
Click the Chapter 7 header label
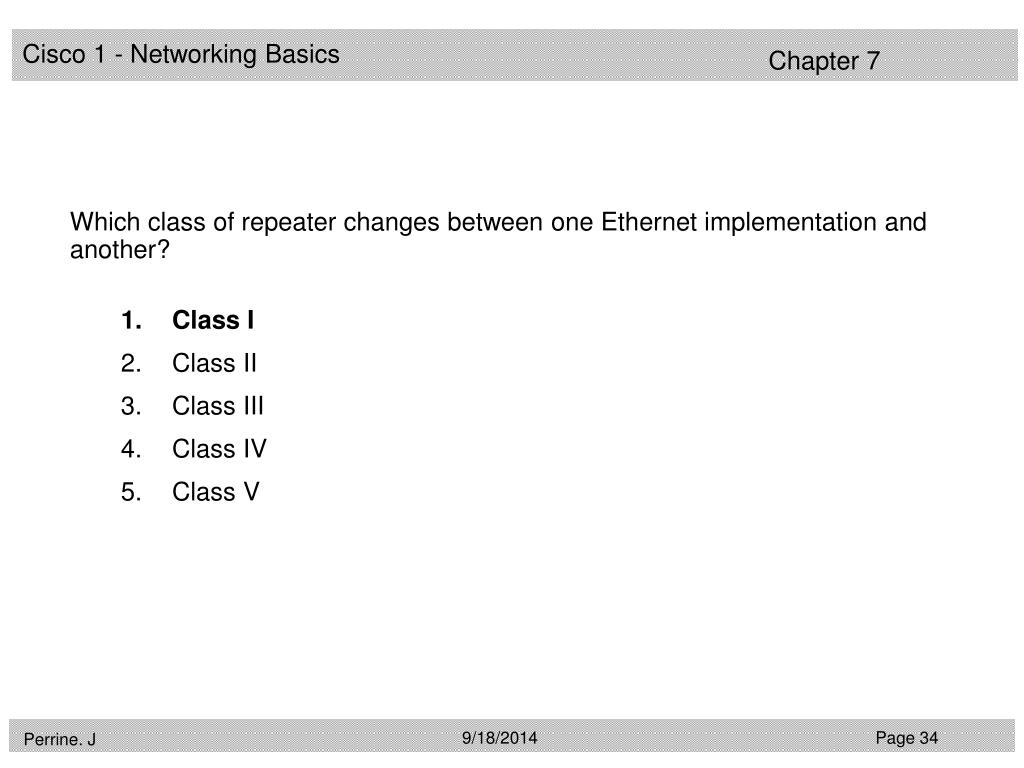(x=824, y=61)
